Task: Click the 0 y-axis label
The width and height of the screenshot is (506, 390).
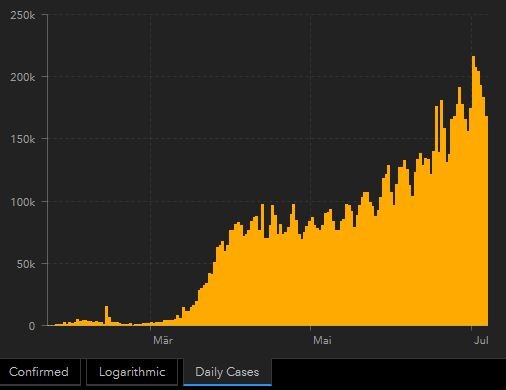Action: (32, 326)
